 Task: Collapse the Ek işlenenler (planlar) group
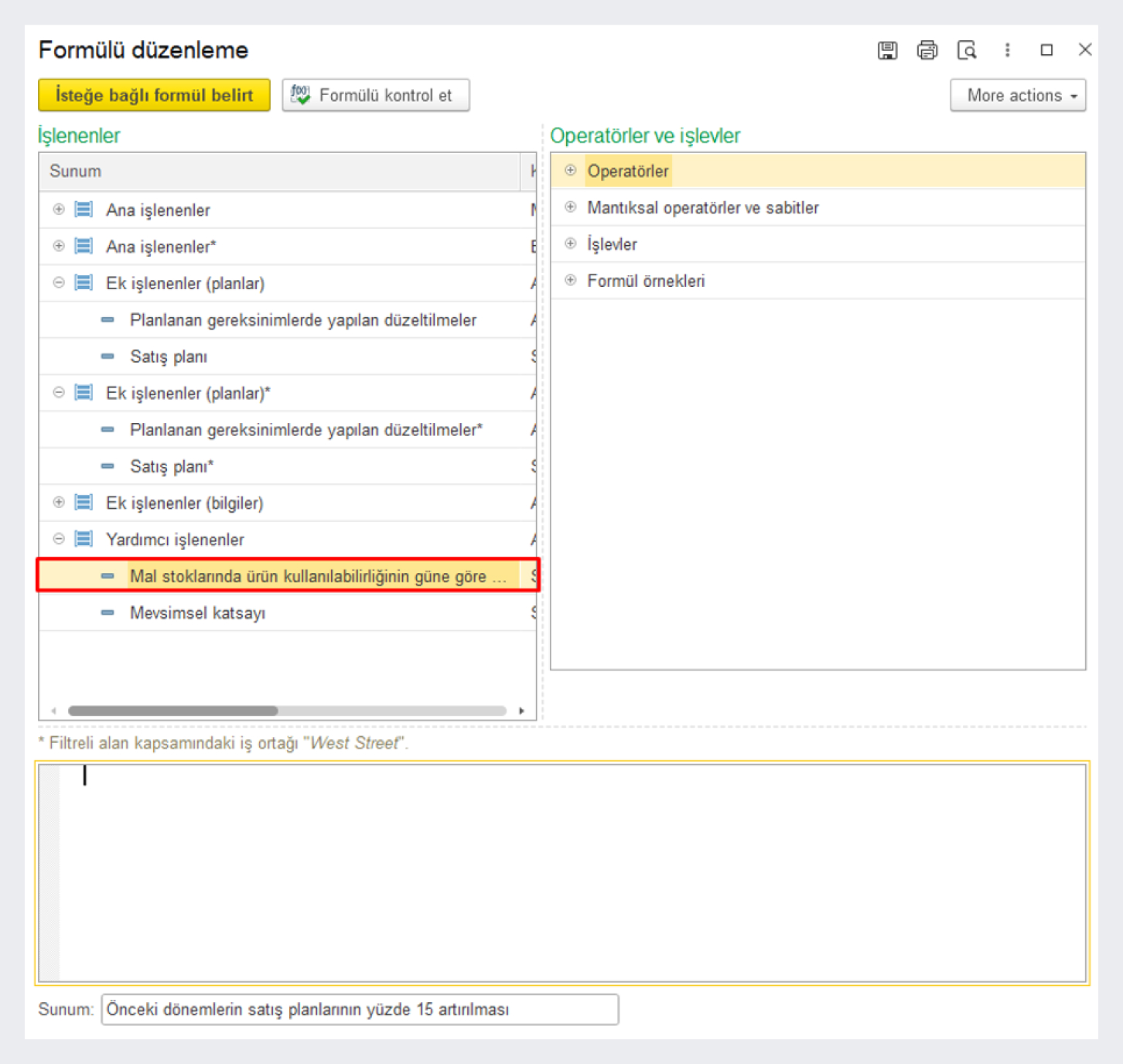point(59,283)
